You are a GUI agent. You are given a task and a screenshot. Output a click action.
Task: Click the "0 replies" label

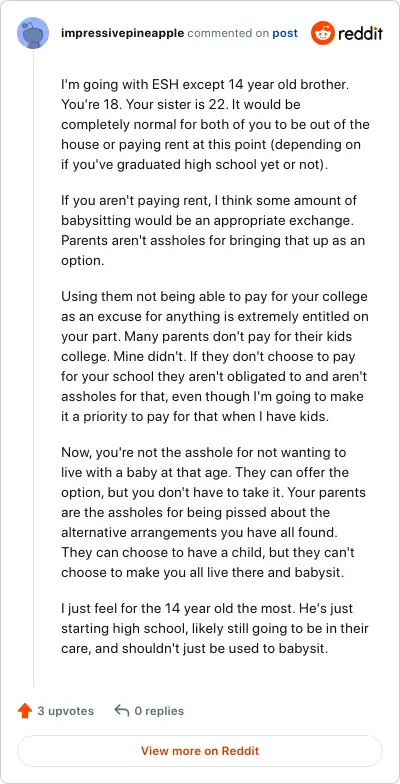(x=159, y=710)
